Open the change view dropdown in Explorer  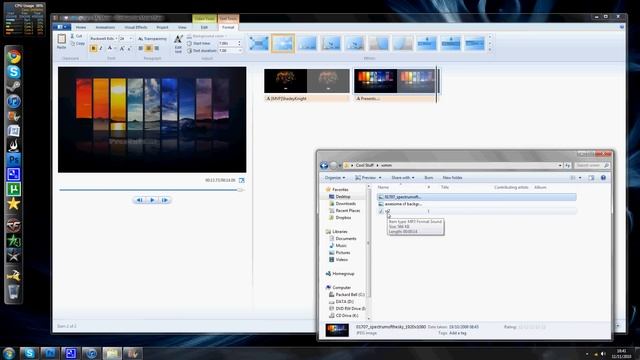(580, 178)
